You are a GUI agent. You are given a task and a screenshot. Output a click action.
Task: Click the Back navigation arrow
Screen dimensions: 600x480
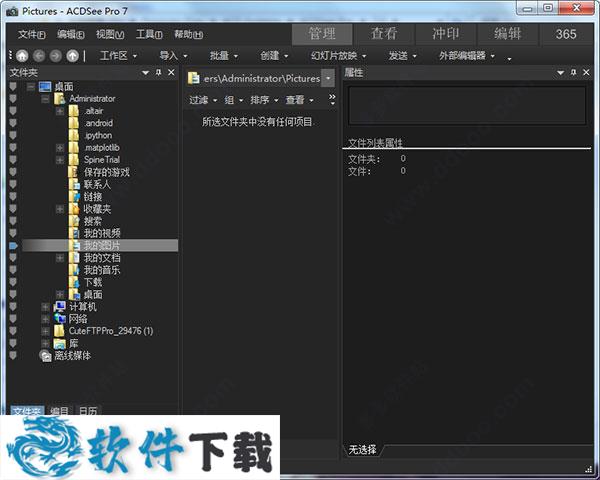39,56
